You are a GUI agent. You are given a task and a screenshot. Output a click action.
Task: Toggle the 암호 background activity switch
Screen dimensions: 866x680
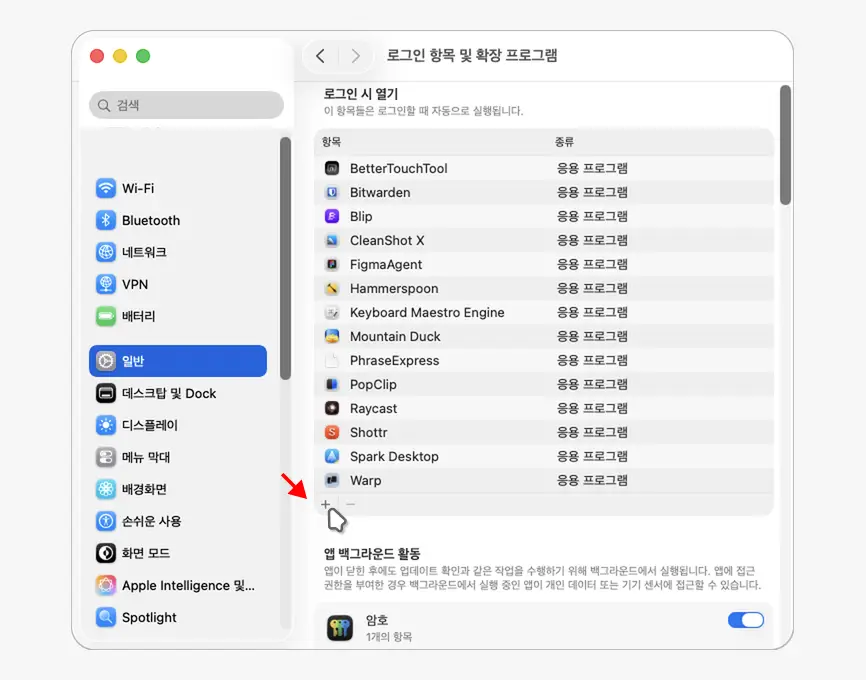746,620
